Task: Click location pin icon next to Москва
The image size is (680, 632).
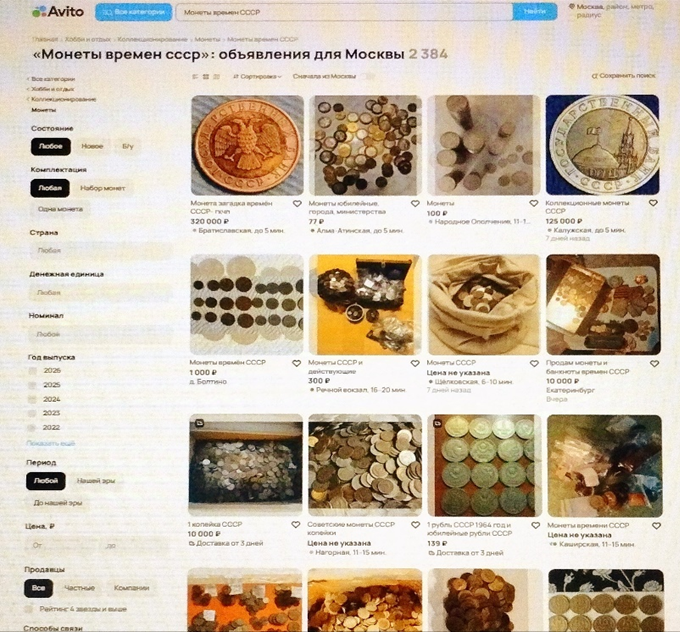Action: click(572, 7)
